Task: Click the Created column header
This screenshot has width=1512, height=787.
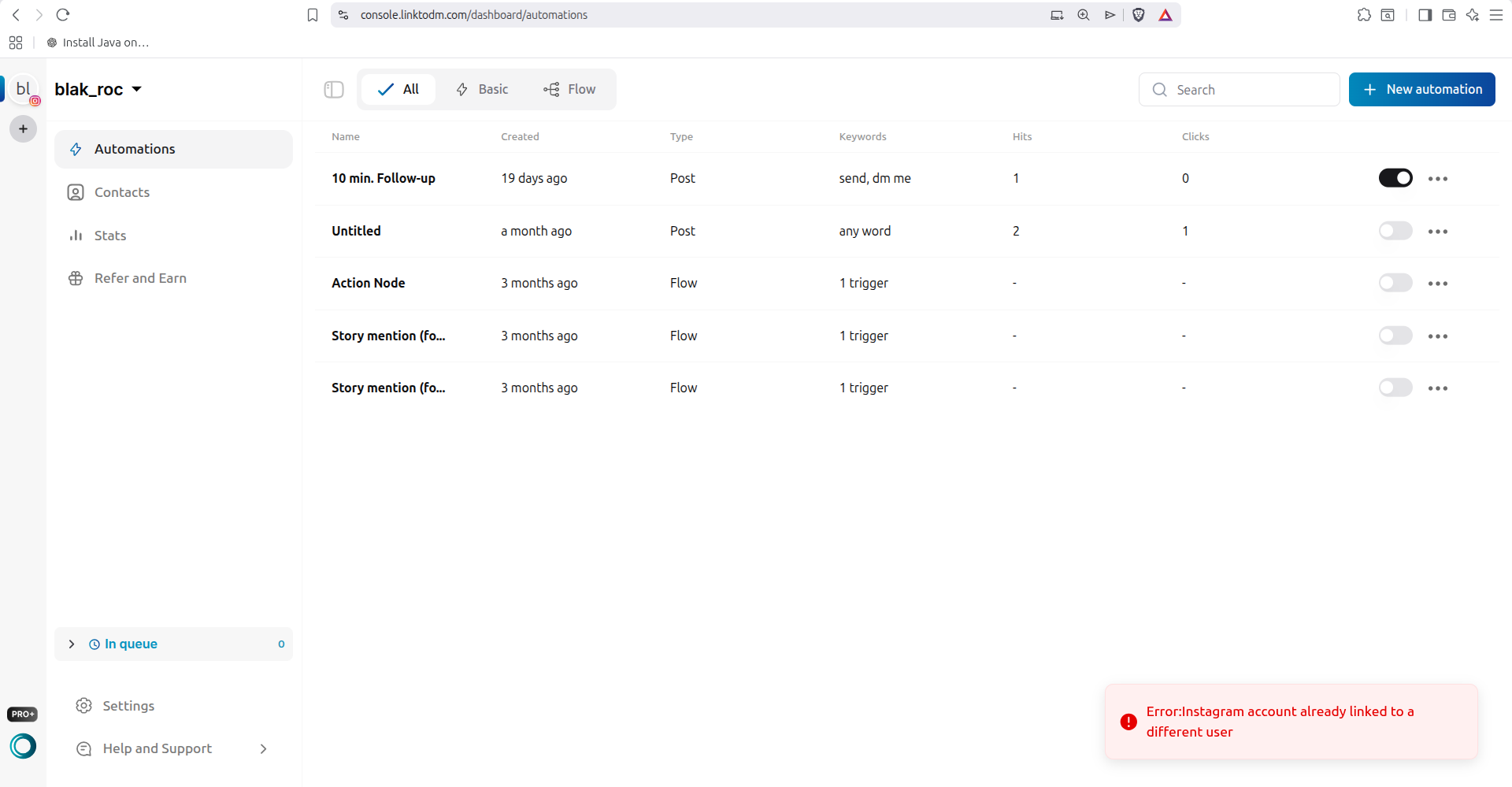Action: coord(520,136)
